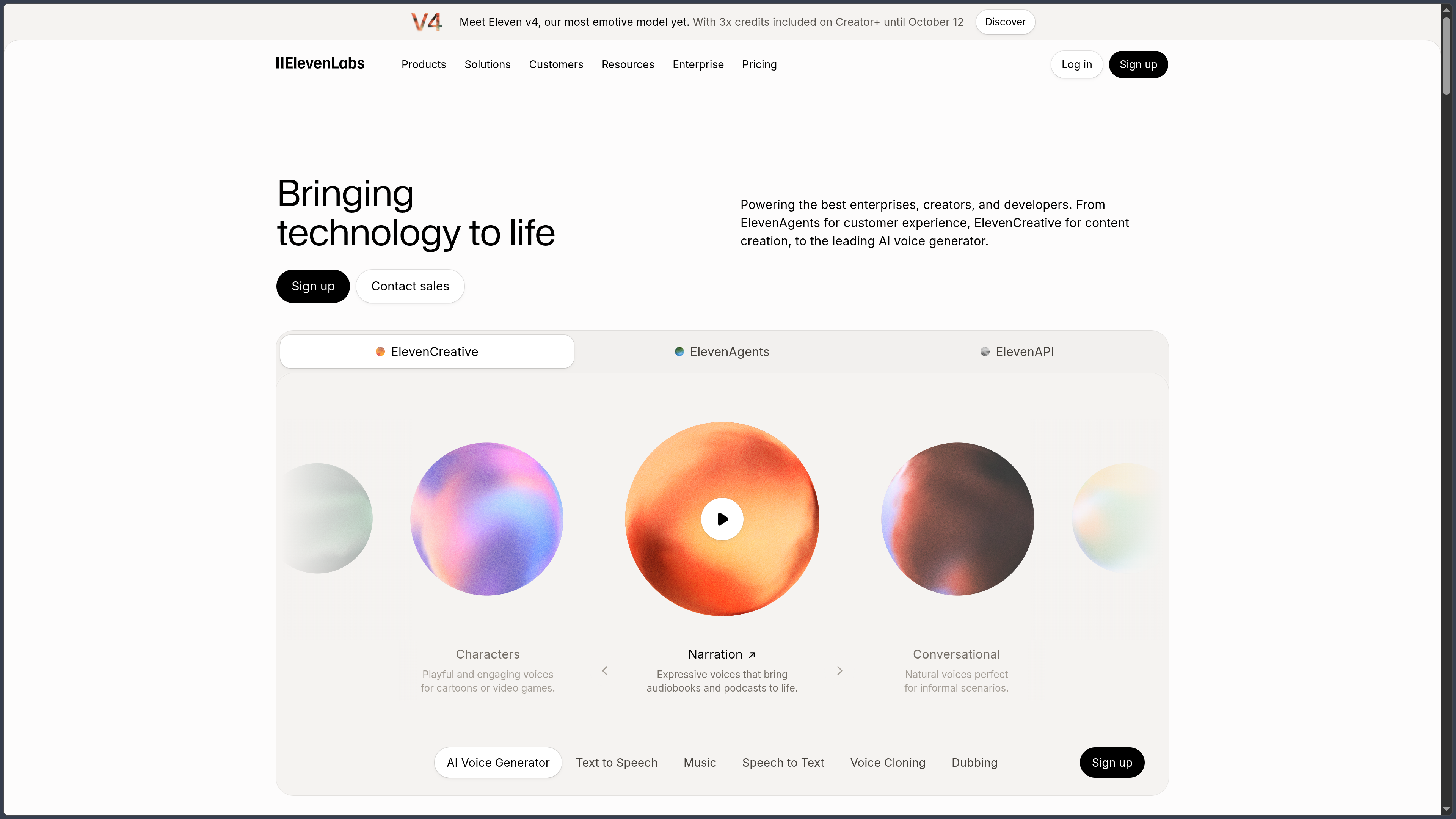Image resolution: width=1456 pixels, height=819 pixels.
Task: Select the Characters purple orb
Action: [x=486, y=519]
